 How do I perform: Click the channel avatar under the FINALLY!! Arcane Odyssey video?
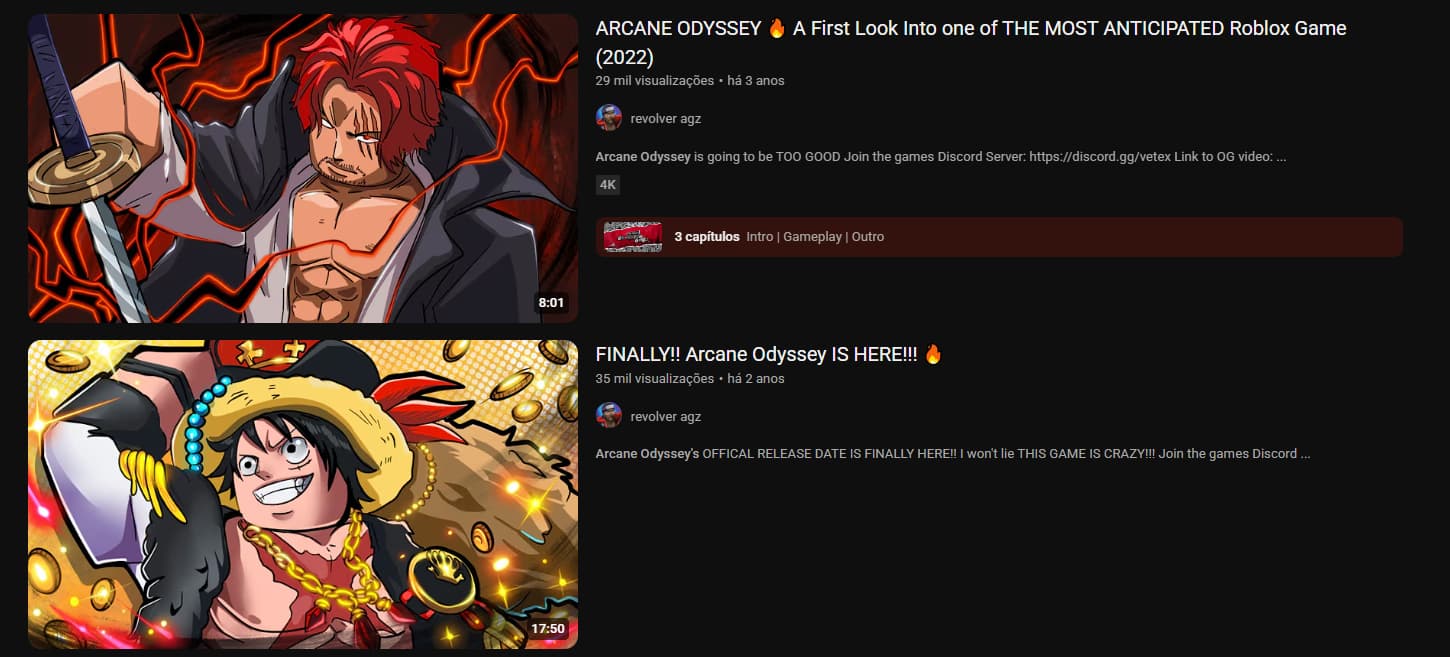(609, 416)
